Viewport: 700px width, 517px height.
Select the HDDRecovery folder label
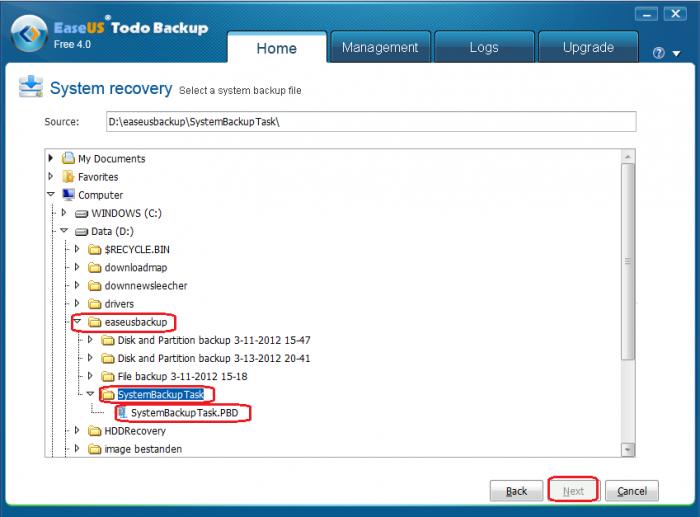point(135,431)
